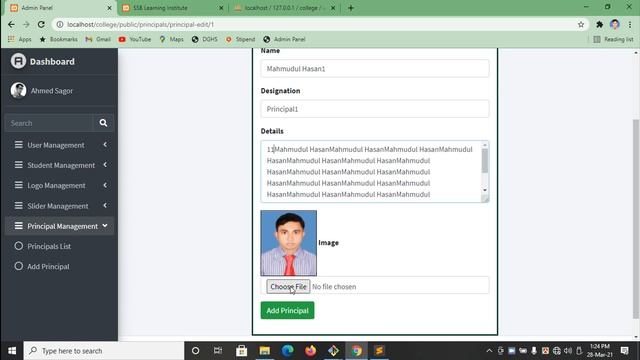Expand Student Management chevron
640x360 pixels.
pos(105,164)
